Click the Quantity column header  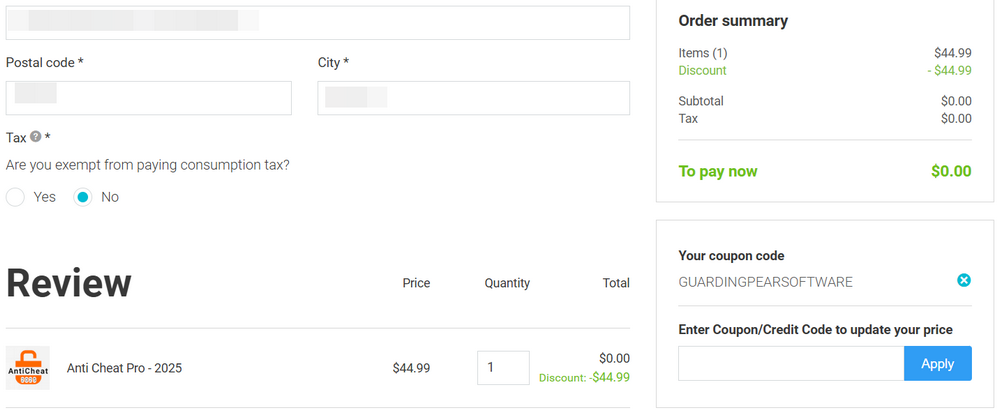[507, 283]
